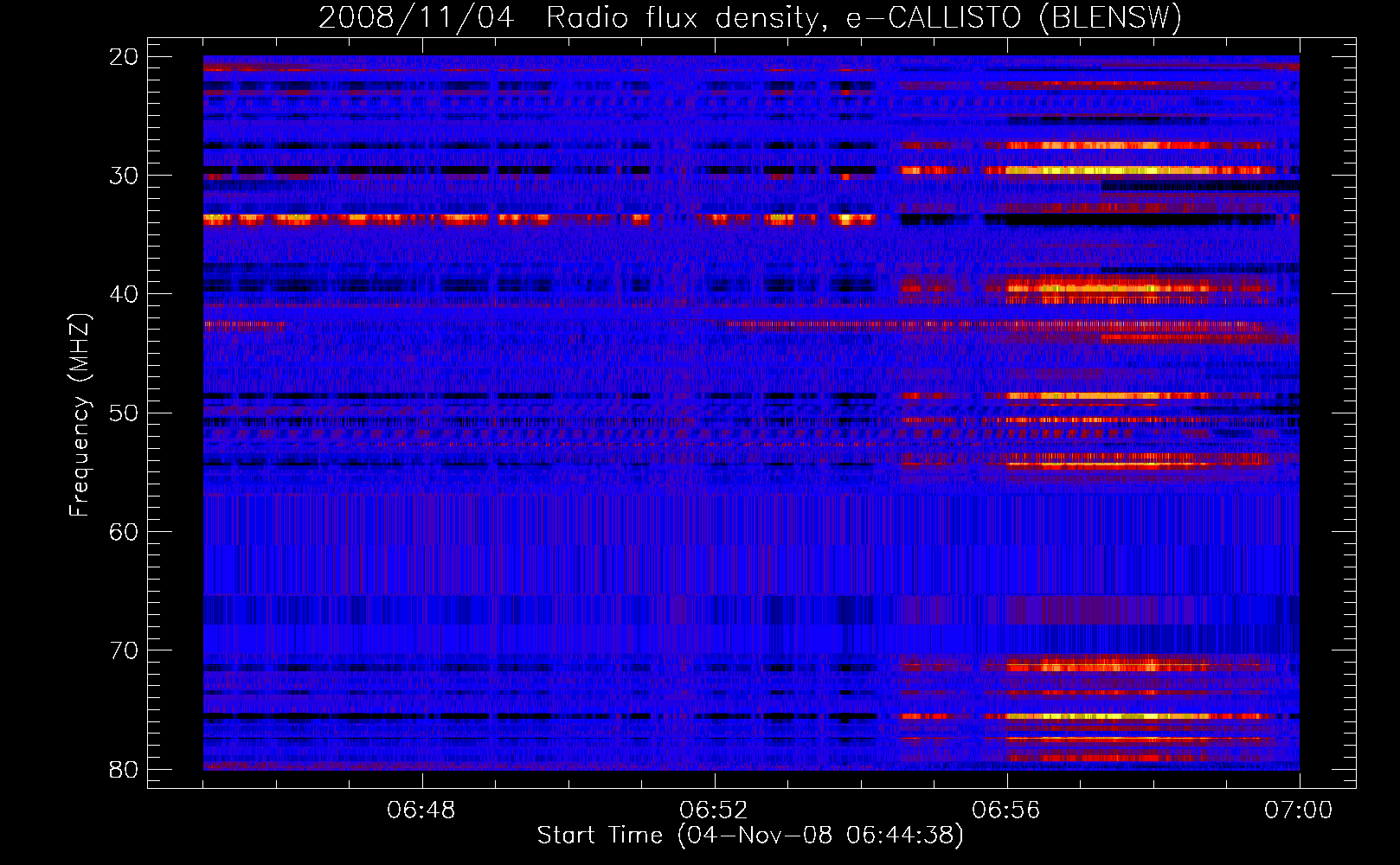
Task: Select the 80 frequency tick label
Action: tap(125, 769)
